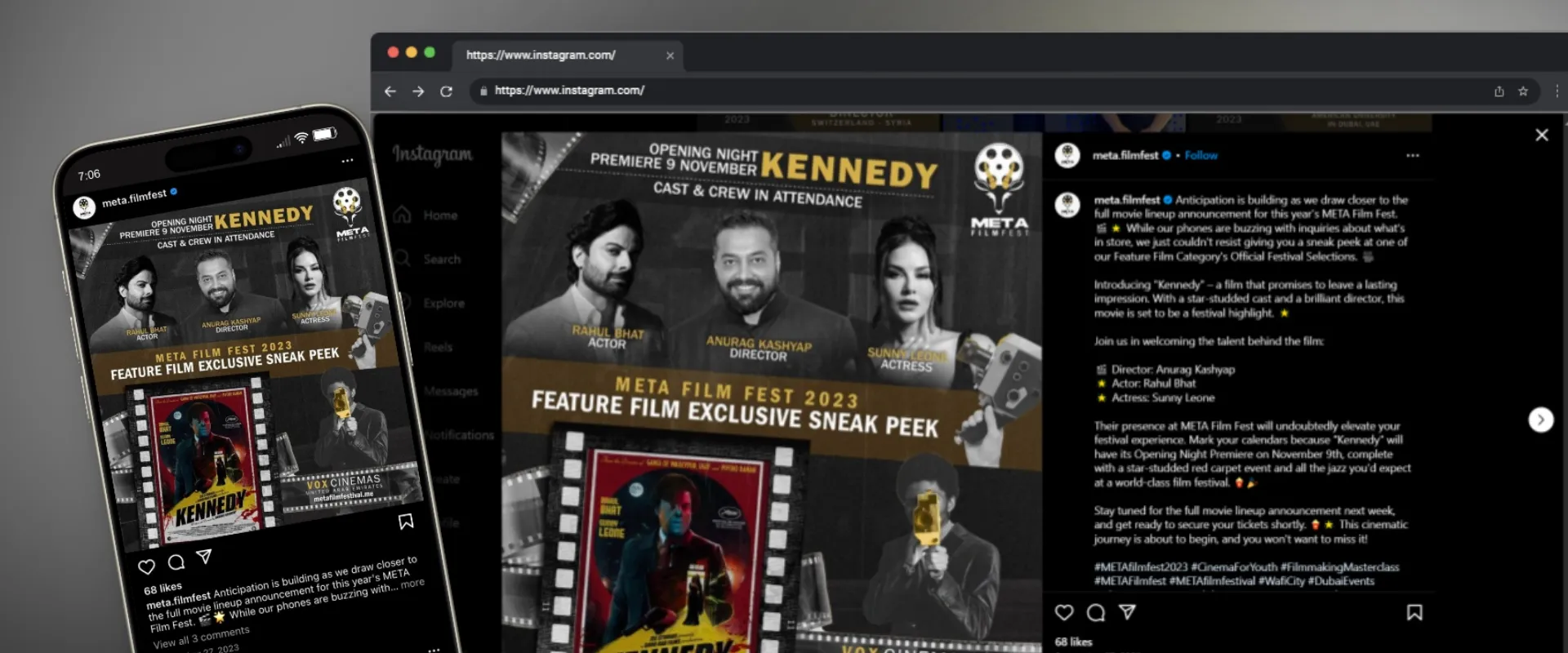Save post with the bookmark icon
This screenshot has height=653, width=1568.
[x=1414, y=612]
